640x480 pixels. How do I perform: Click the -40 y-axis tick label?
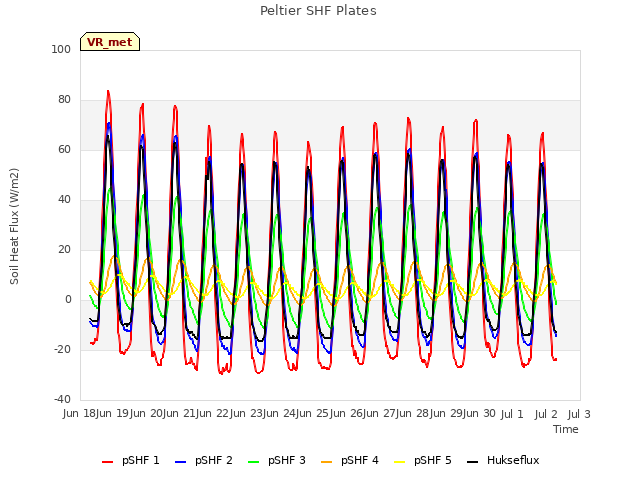coord(62,399)
